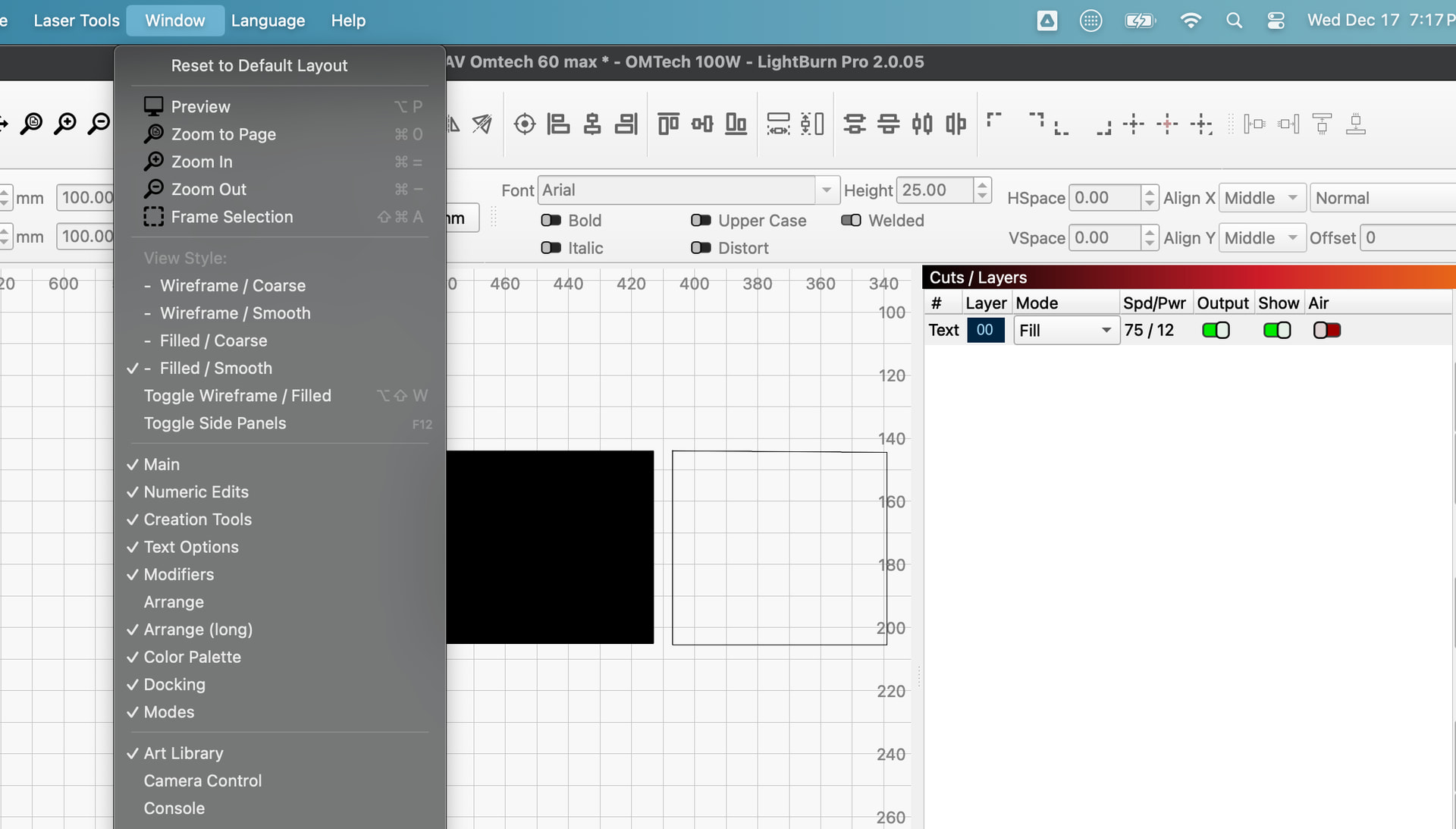This screenshot has width=1456, height=829.
Task: Click the layer 00 color swatch
Action: click(985, 331)
